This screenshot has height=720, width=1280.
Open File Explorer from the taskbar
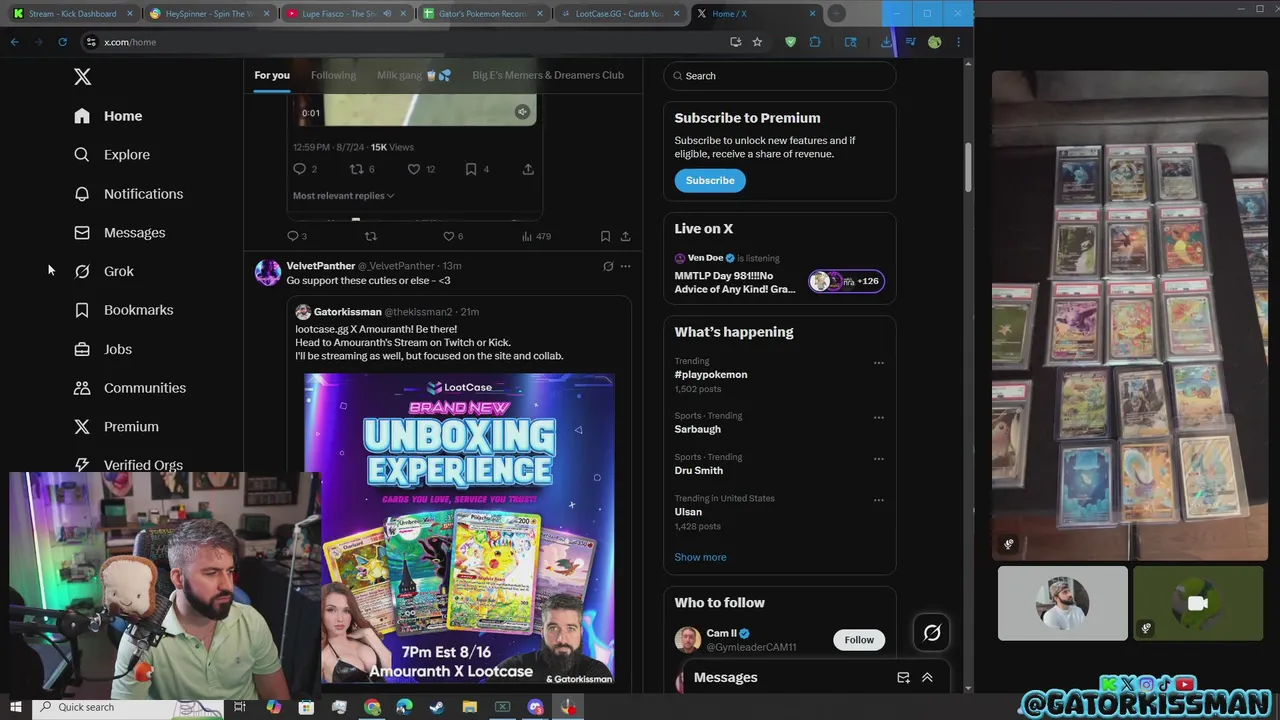pos(470,707)
